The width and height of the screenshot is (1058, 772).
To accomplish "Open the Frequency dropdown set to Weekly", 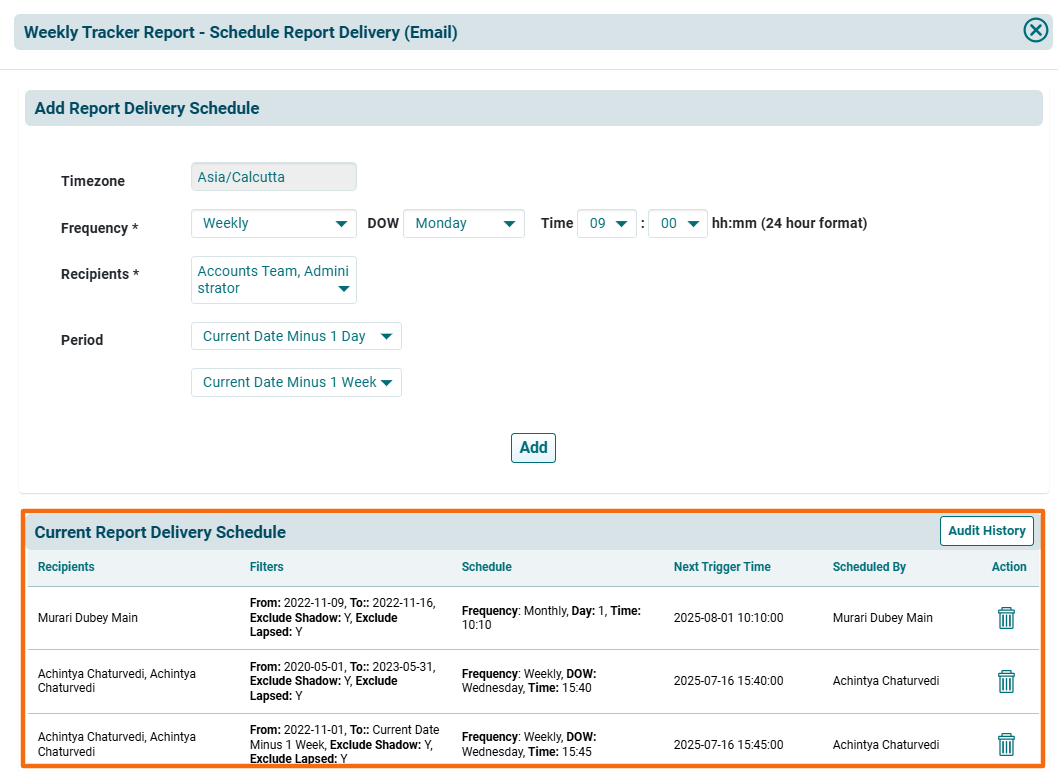I will click(273, 224).
